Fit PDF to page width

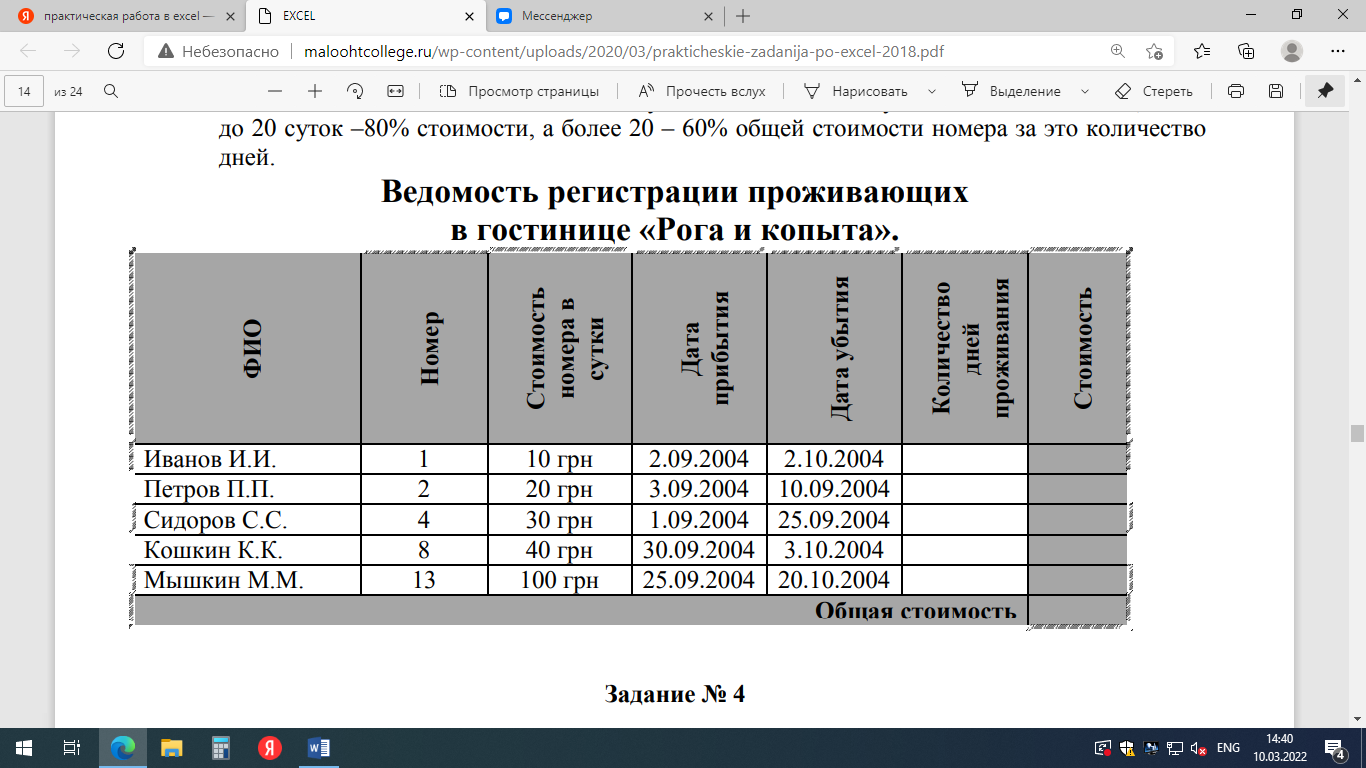click(395, 91)
